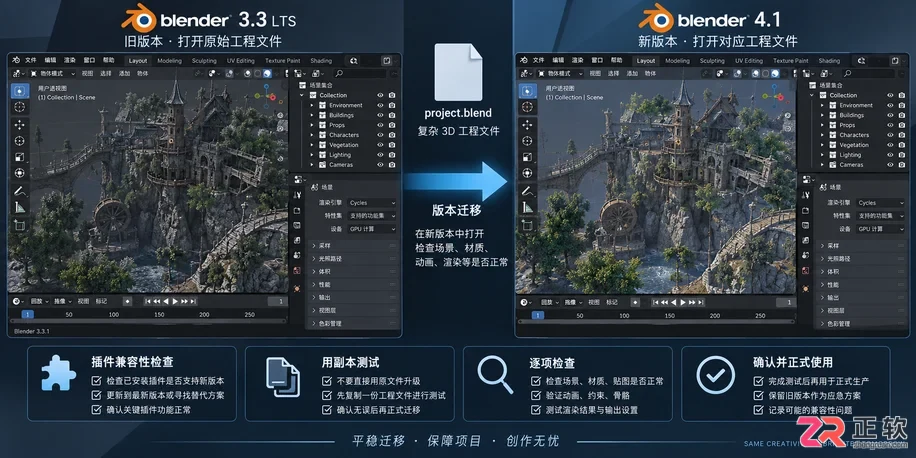Hide Vegetation collection via eye in Blender 4.1 window
Screen dimensions: 916x458
[x=890, y=145]
